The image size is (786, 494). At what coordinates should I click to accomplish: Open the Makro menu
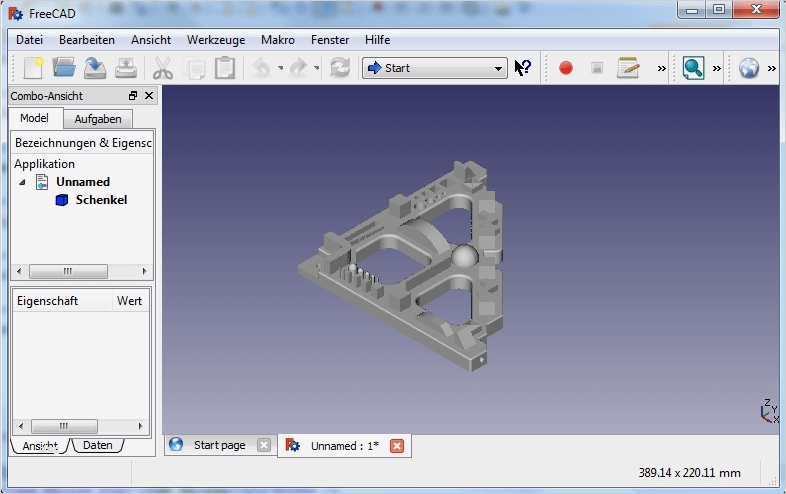coord(277,40)
